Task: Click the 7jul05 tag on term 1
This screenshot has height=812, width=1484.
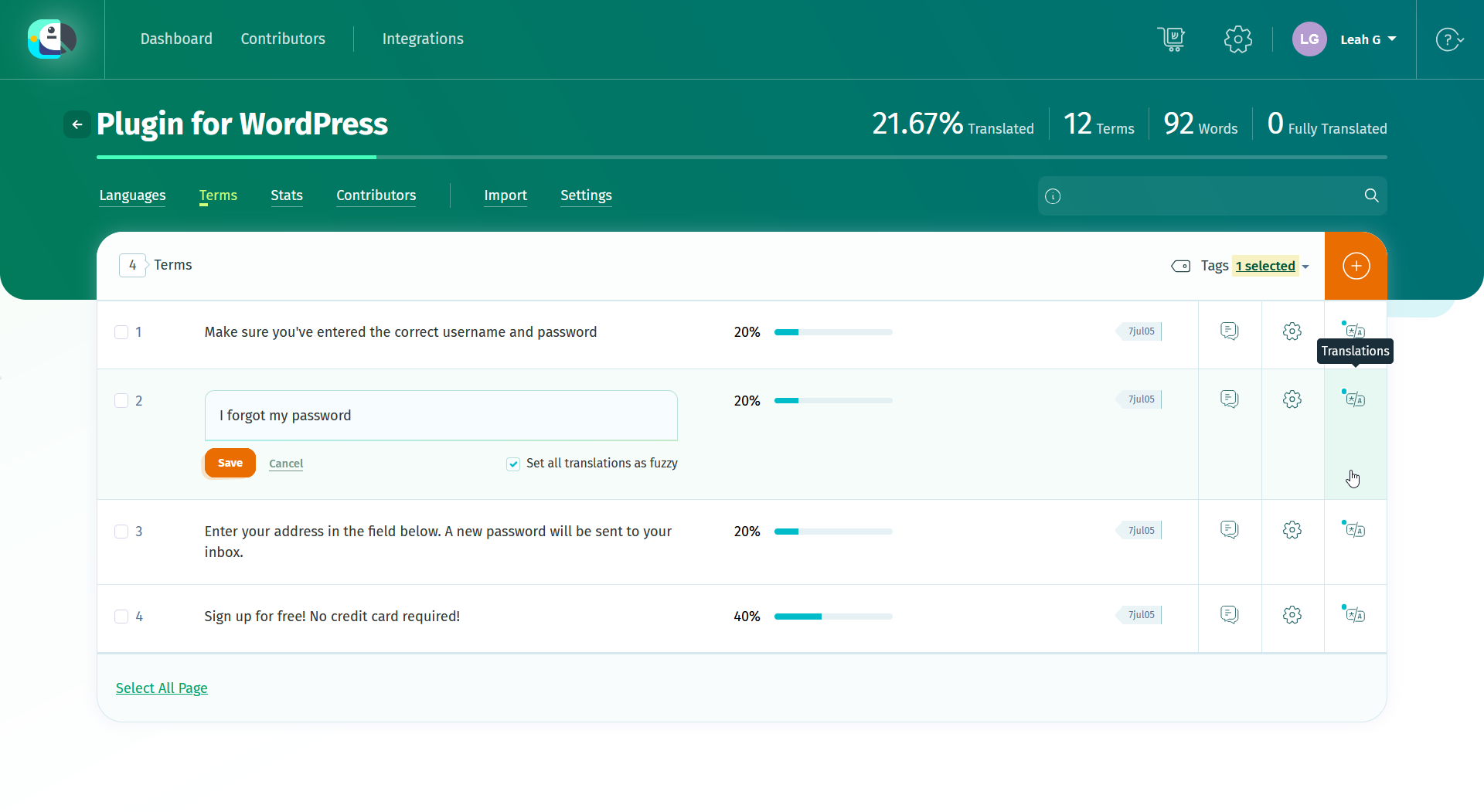Action: pyautogui.click(x=1139, y=331)
